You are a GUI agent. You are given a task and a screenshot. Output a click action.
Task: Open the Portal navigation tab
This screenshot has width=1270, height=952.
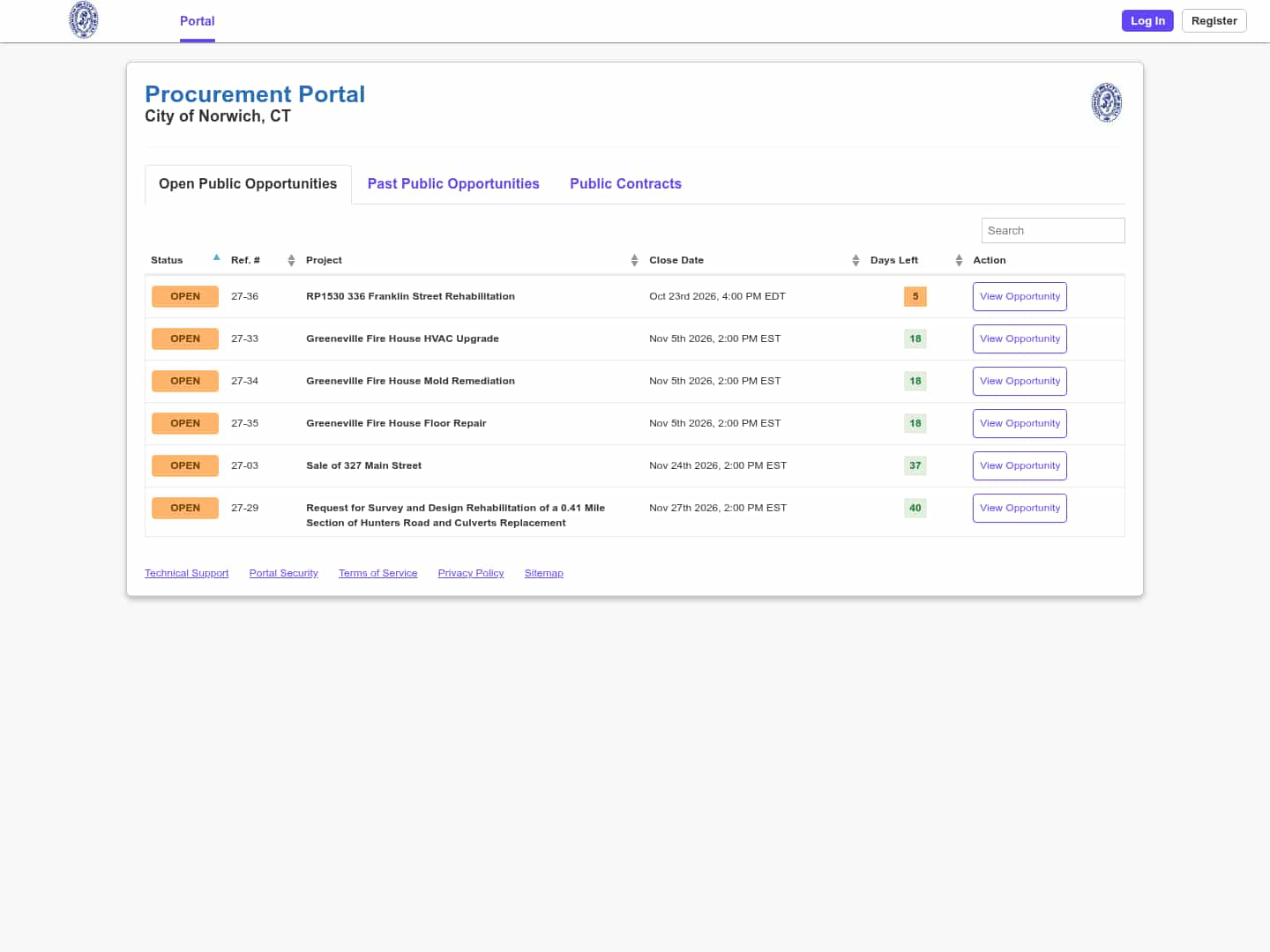click(x=198, y=21)
